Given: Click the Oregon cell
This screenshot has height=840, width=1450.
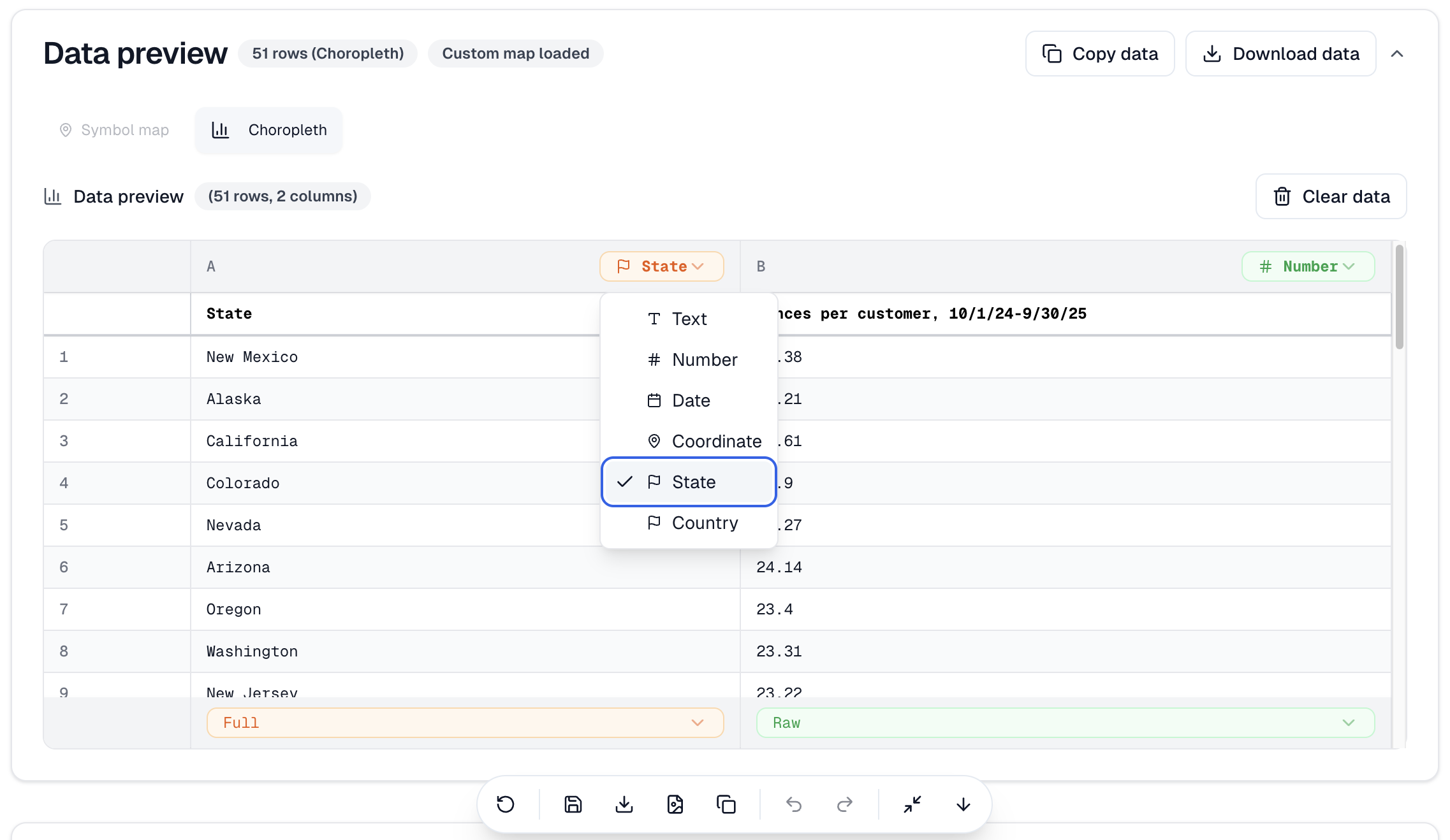Looking at the screenshot, I should tap(465, 609).
